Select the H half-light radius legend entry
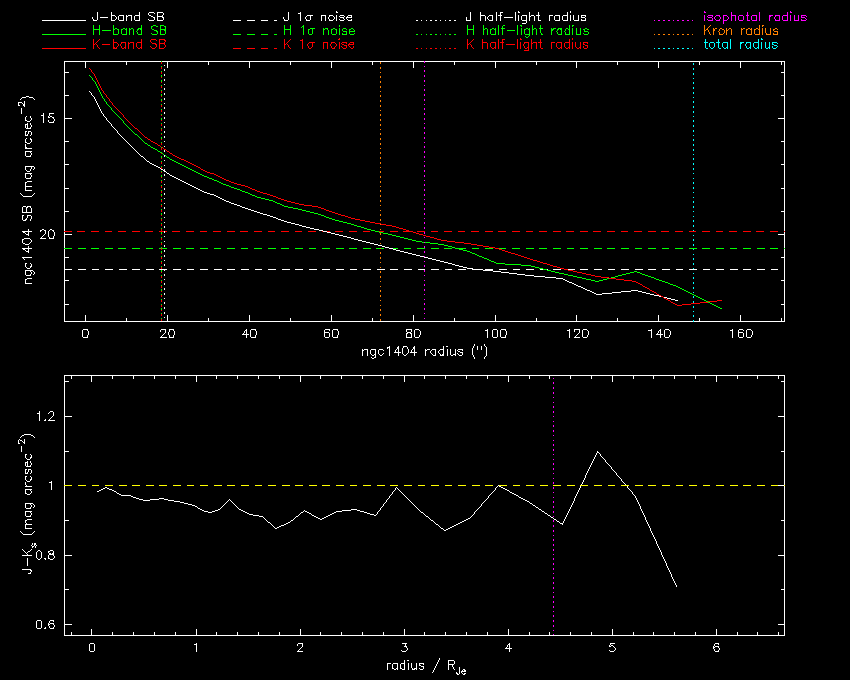The width and height of the screenshot is (850, 680). click(527, 32)
